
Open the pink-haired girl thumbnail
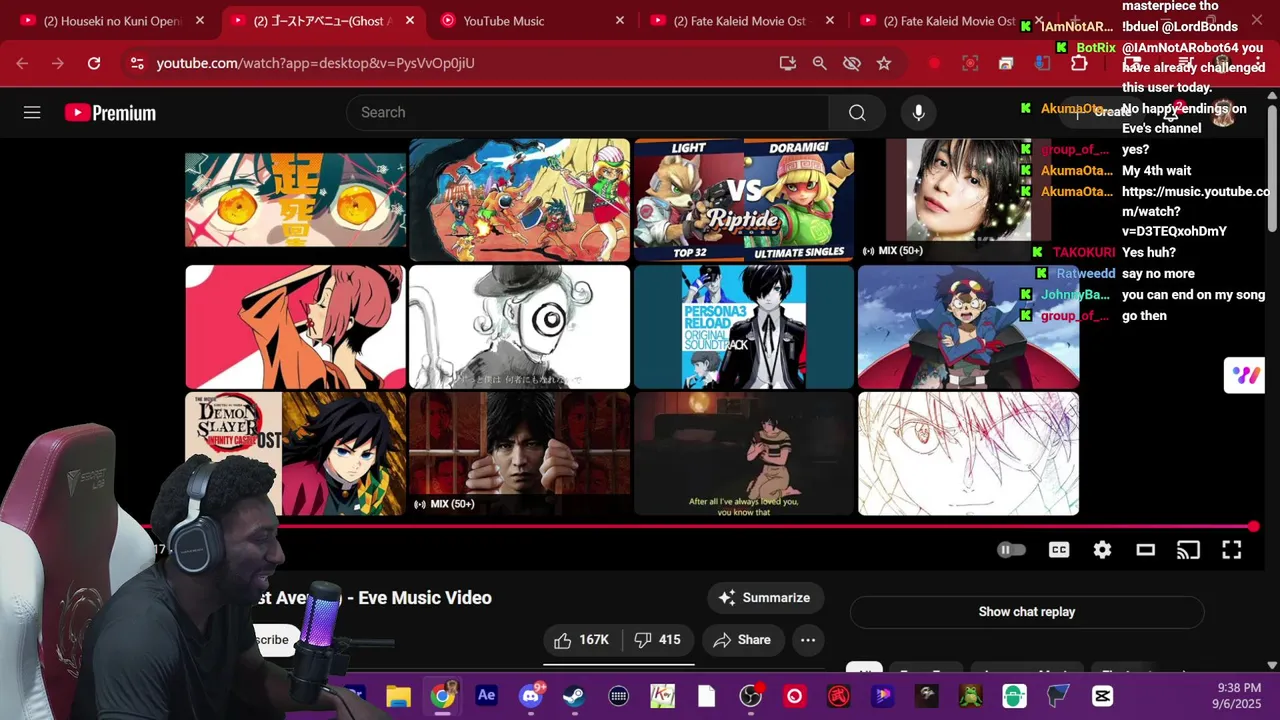click(x=295, y=327)
